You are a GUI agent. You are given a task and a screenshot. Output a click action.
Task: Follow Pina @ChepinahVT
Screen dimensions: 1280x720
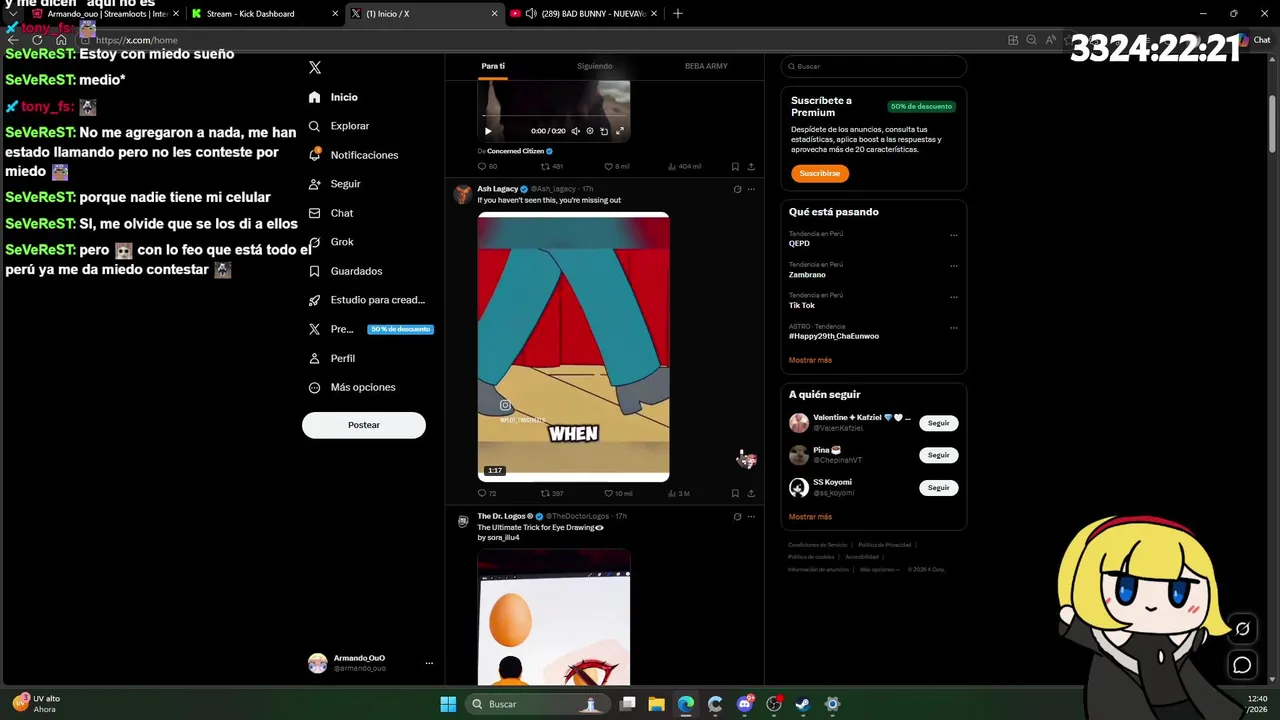tap(938, 455)
